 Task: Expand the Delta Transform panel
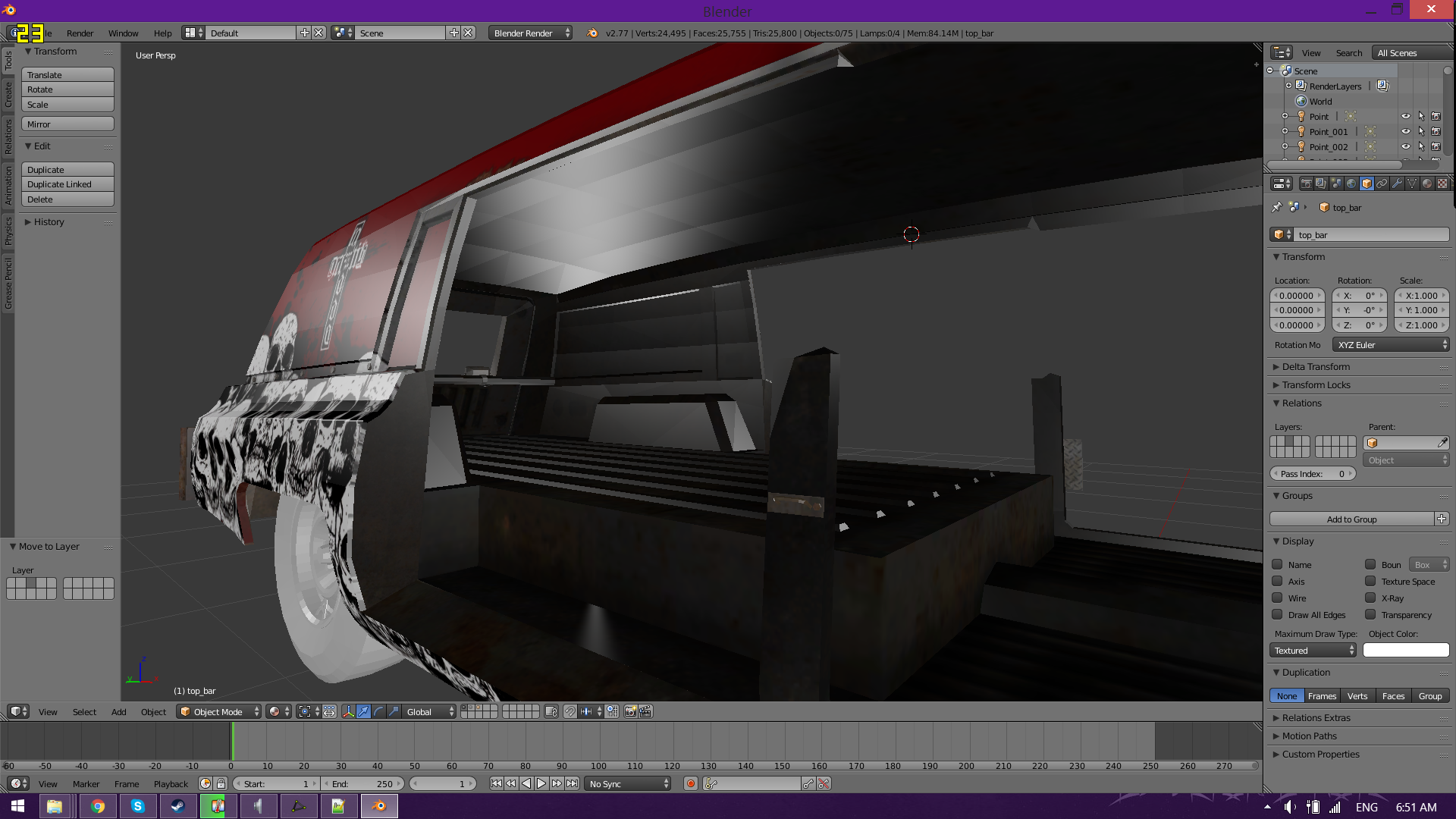(1316, 367)
